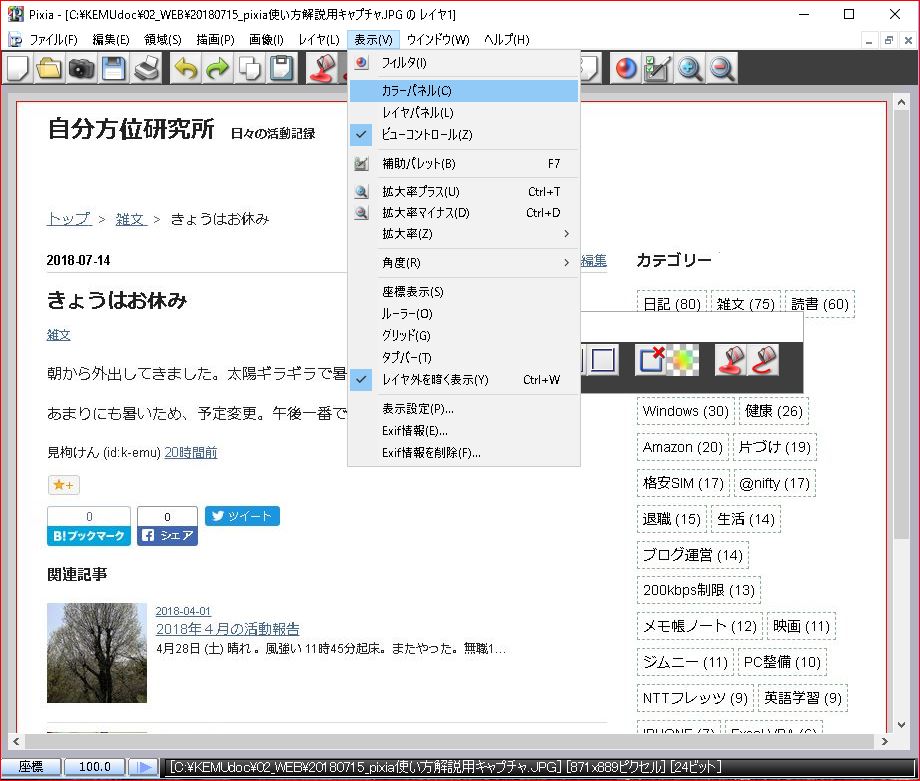Screen dimensions: 920x781
Task: Open the helper palette checklist icon
Action: [658, 68]
